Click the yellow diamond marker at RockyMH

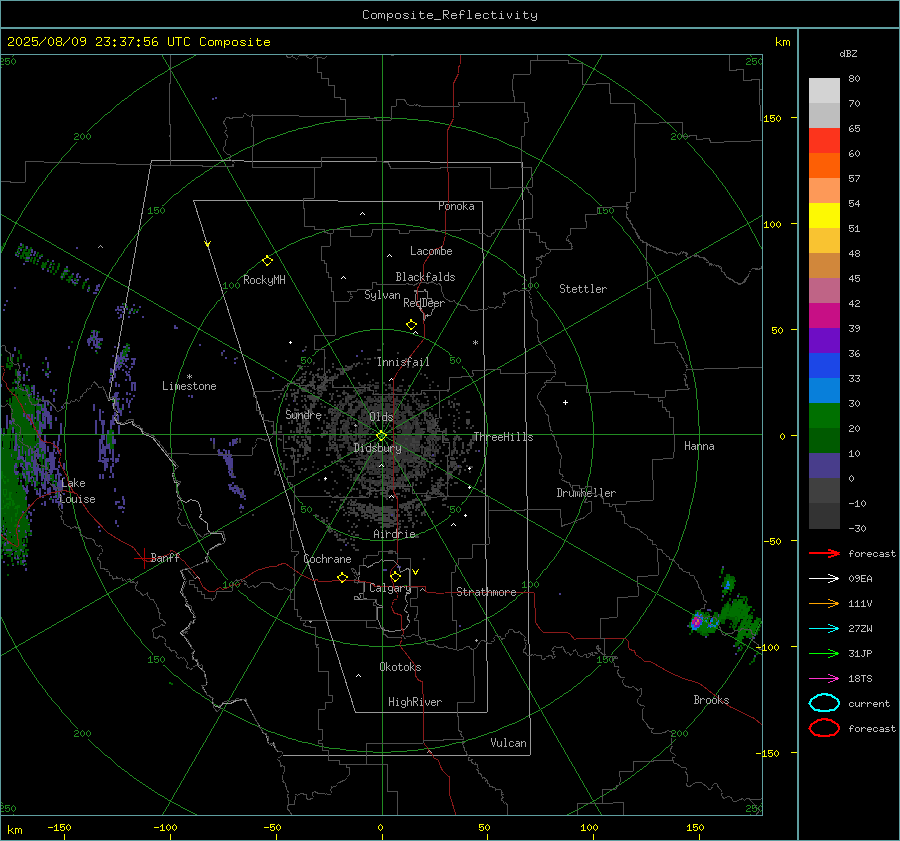267,261
